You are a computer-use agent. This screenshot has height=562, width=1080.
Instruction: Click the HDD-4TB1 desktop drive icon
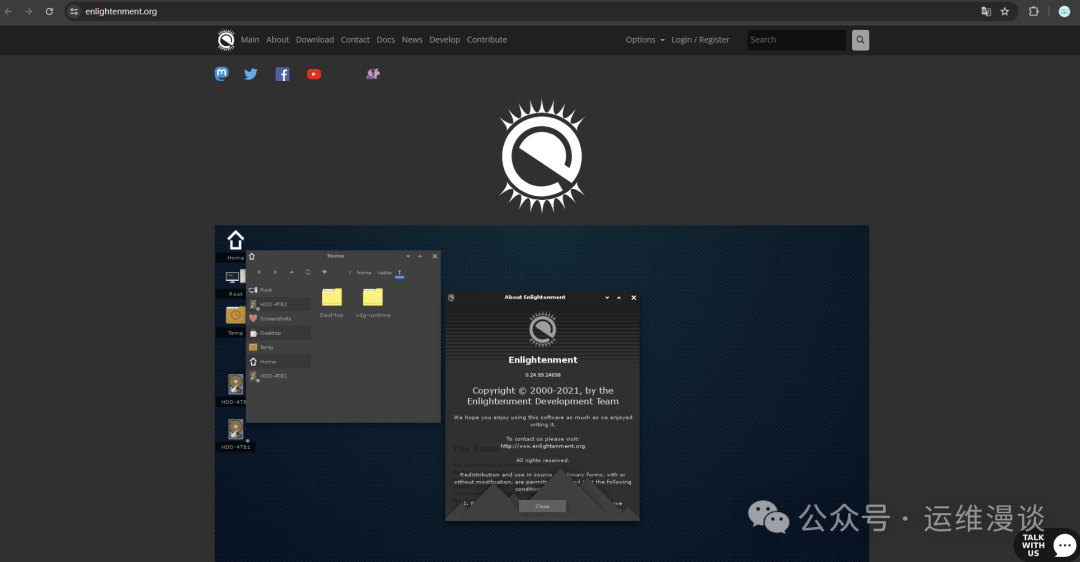pyautogui.click(x=236, y=430)
